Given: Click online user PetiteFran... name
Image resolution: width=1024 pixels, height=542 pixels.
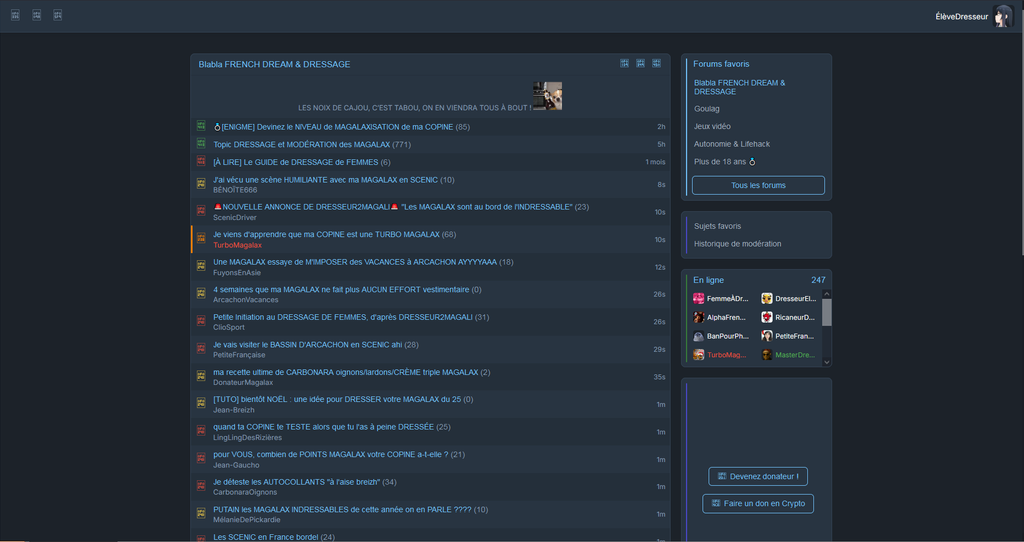Looking at the screenshot, I should (x=795, y=336).
